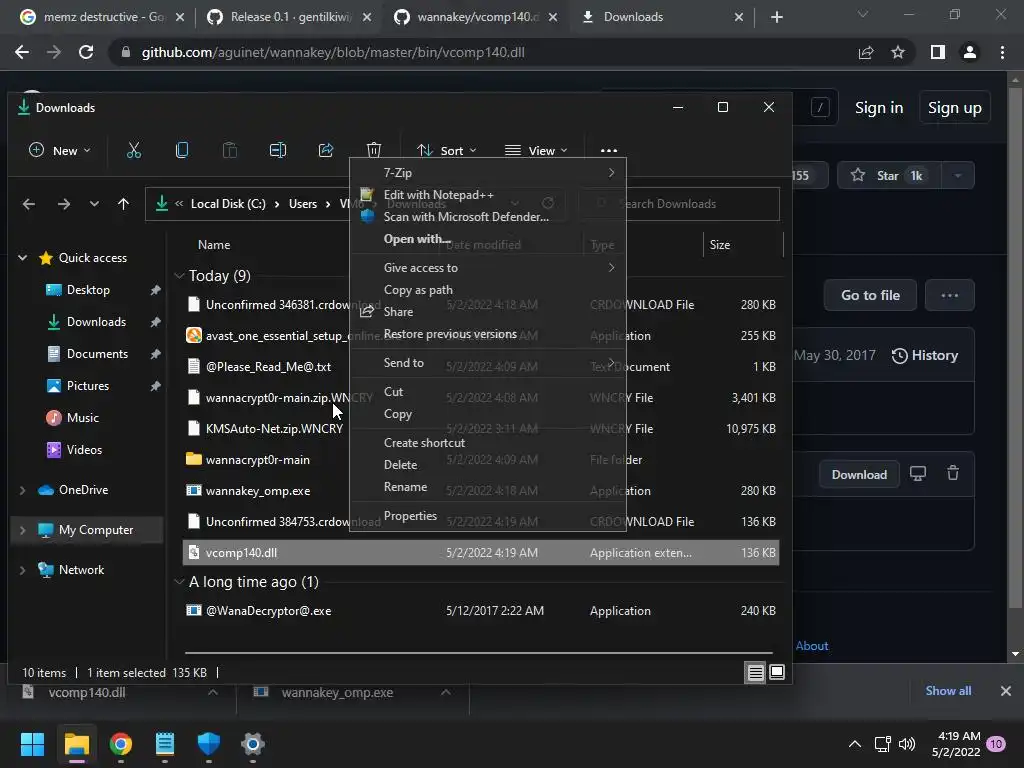Click the Cut scissors icon in Explorer toolbar
The image size is (1024, 768).
(x=134, y=150)
